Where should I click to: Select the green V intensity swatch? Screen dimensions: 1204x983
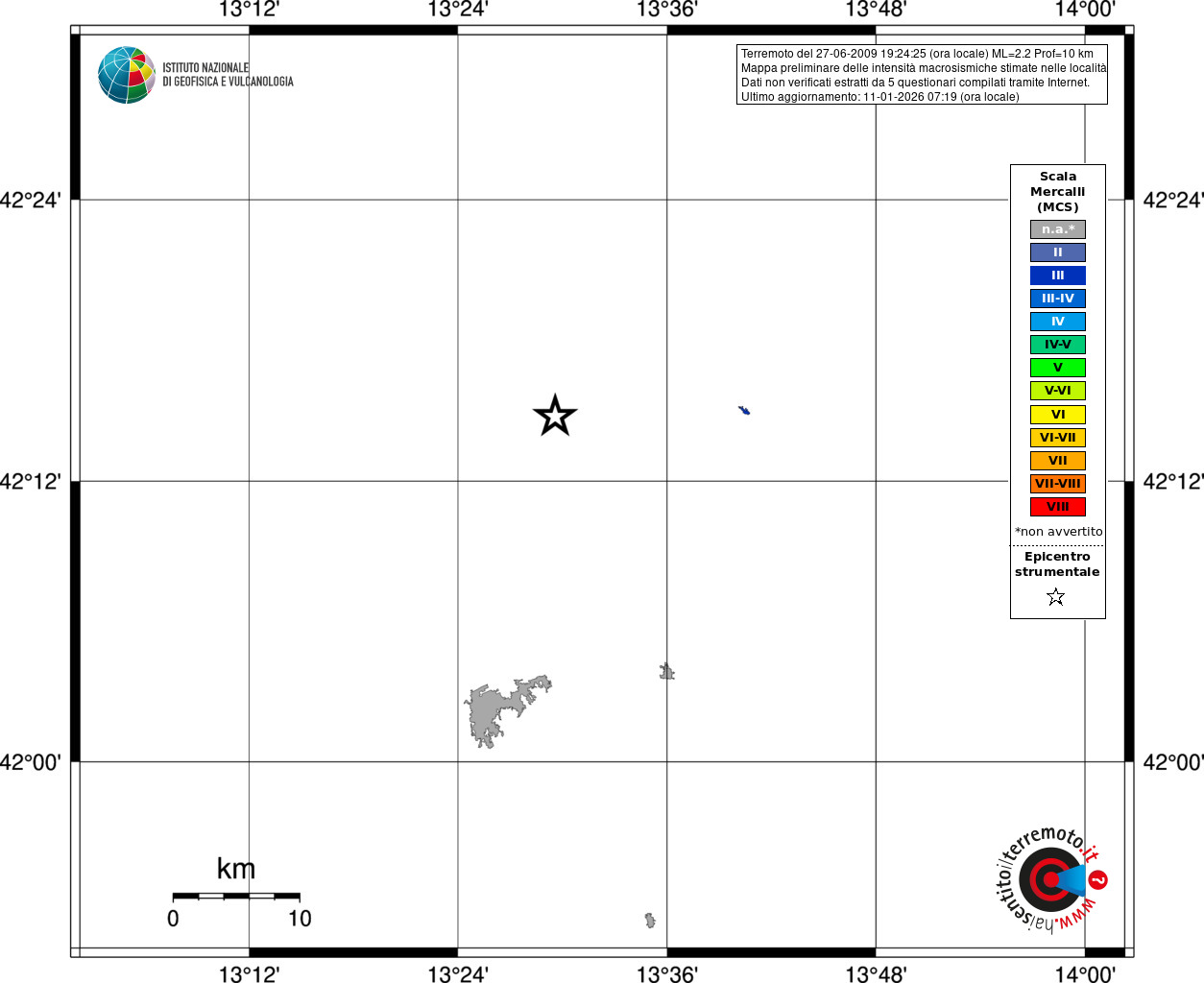pos(1058,368)
